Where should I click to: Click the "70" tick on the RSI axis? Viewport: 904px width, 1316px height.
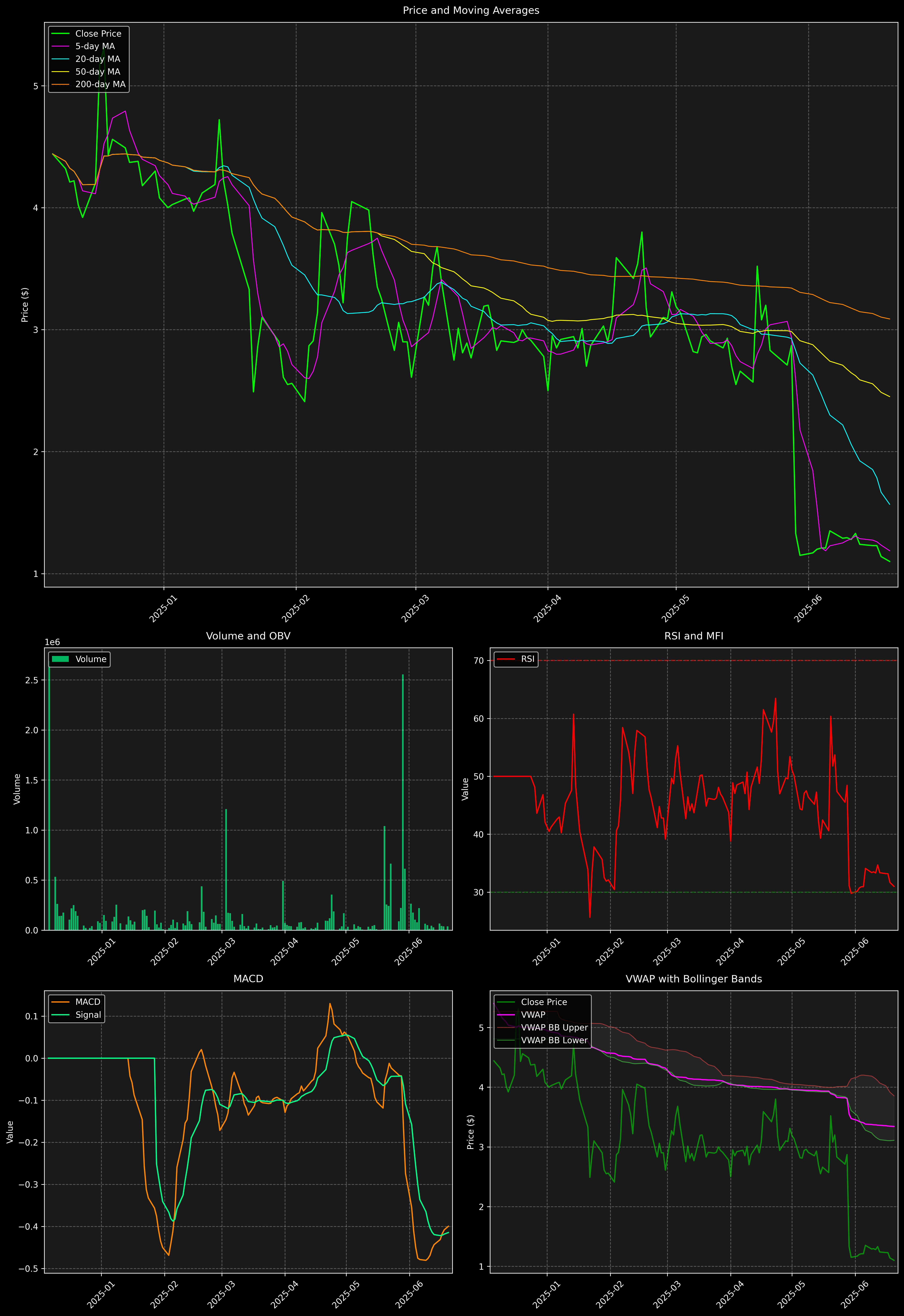click(x=479, y=661)
